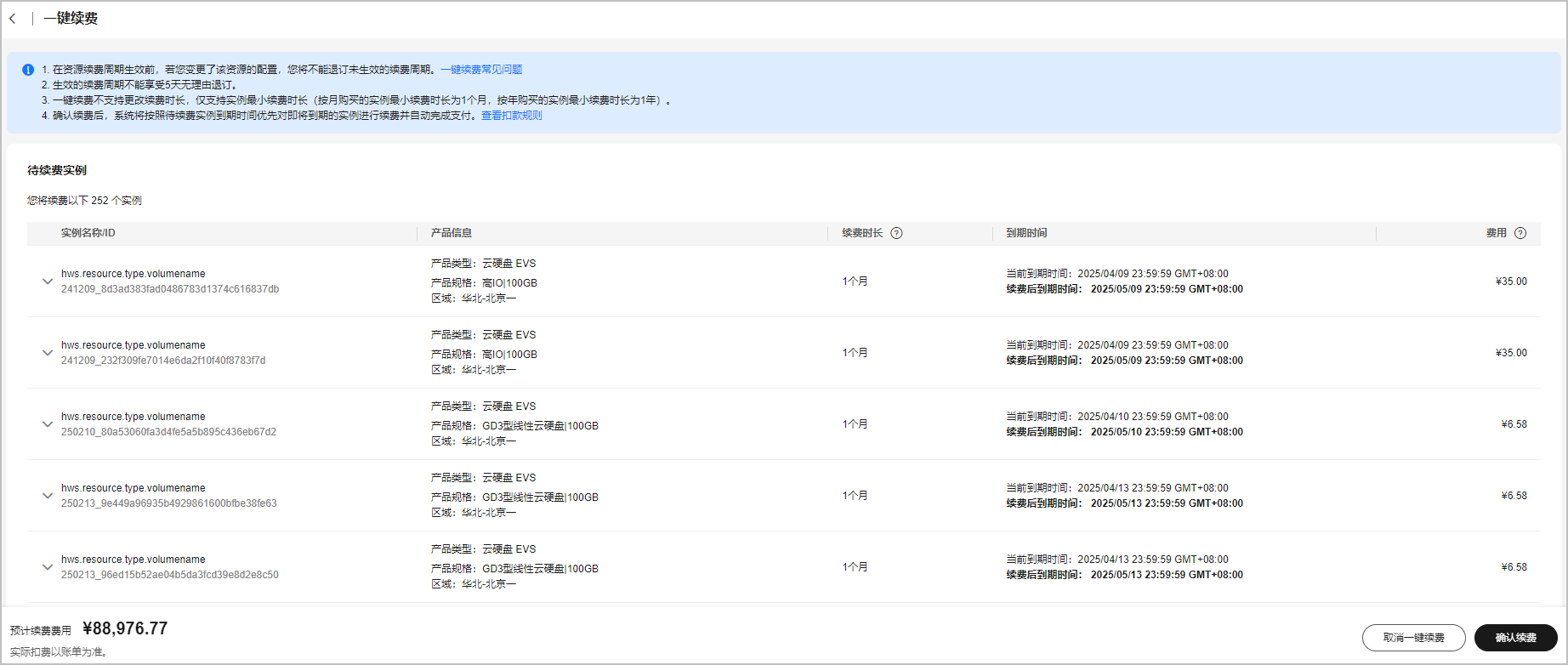The height and width of the screenshot is (665, 1568).
Task: Click ¥6.58 fee in 250213_9e44 row
Action: pos(1514,496)
